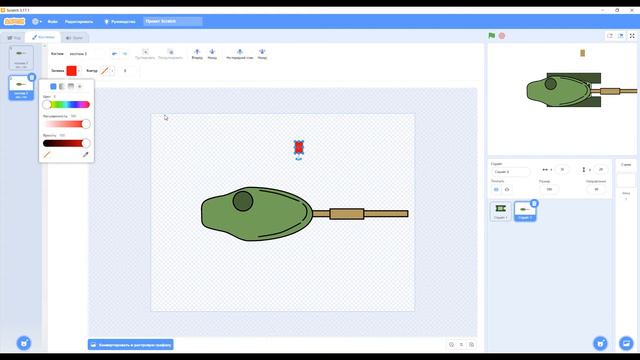Edit the sprite x position field
This screenshot has height=360, width=640.
pos(562,169)
